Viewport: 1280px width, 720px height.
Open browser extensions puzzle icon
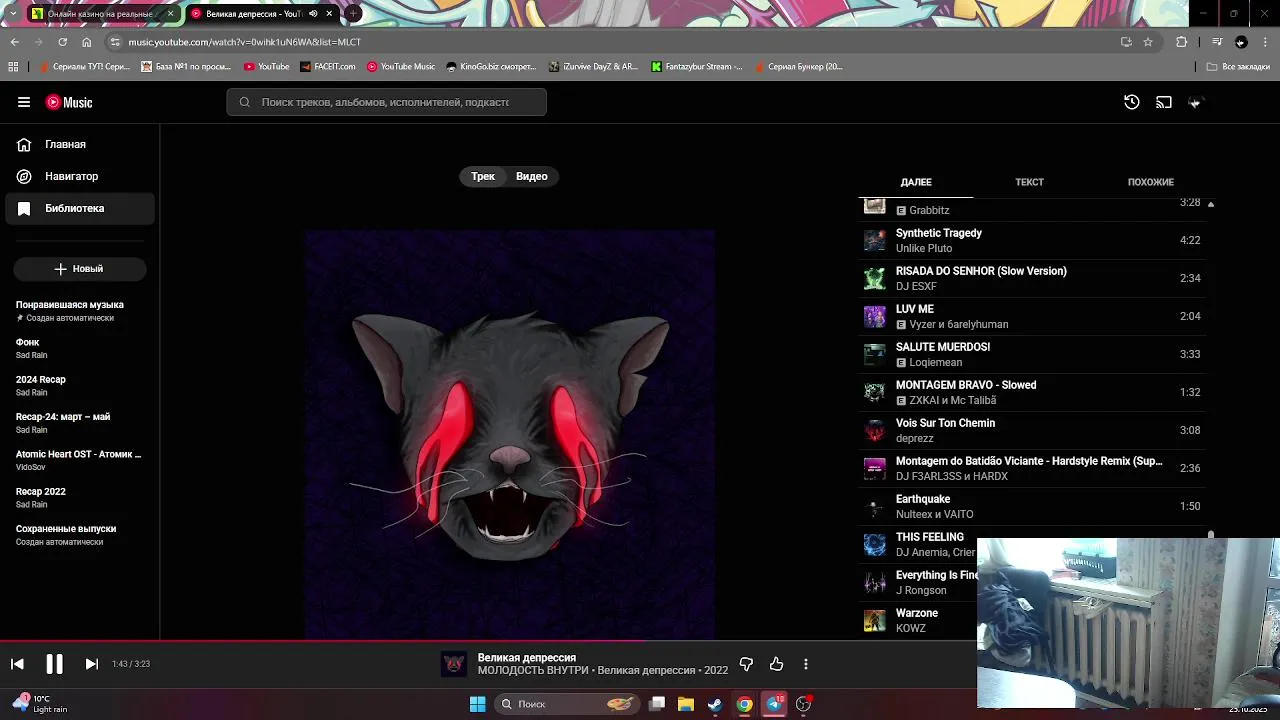1181,42
